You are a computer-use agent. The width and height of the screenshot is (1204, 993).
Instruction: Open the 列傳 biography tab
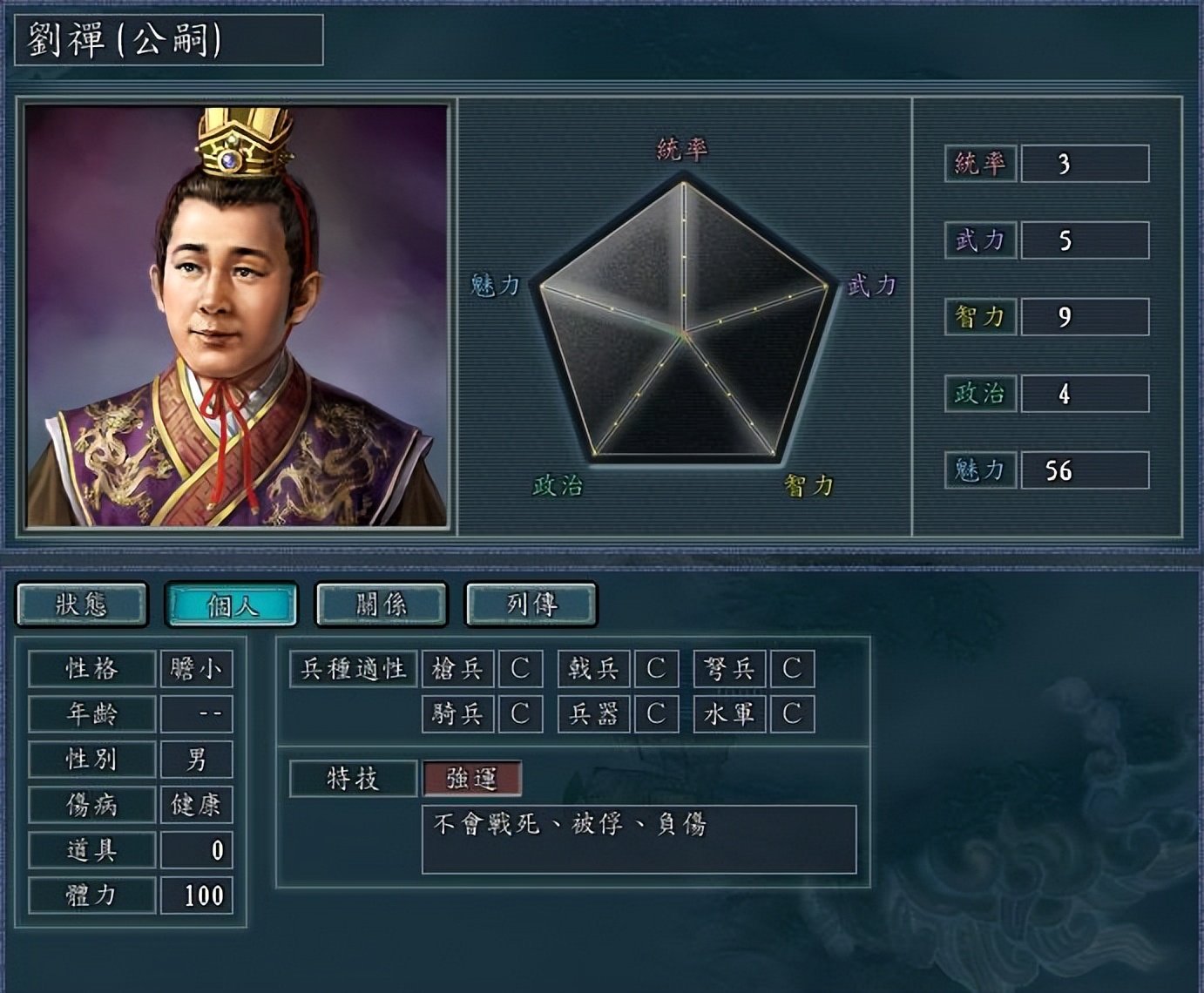(531, 605)
